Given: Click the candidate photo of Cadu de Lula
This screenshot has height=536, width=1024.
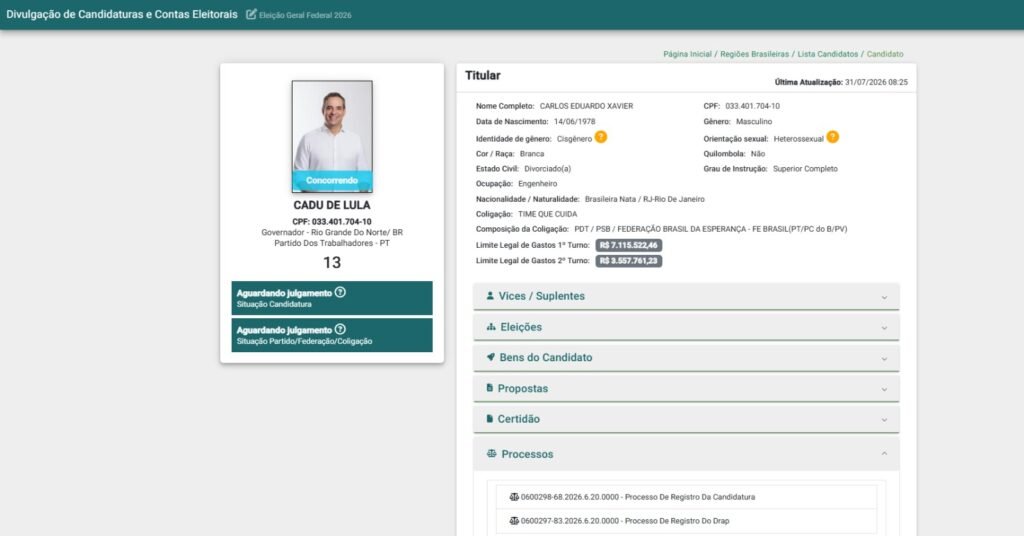Looking at the screenshot, I should click(332, 136).
